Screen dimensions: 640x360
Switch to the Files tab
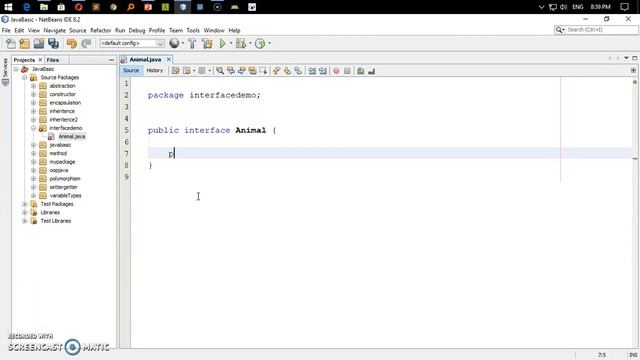53,60
